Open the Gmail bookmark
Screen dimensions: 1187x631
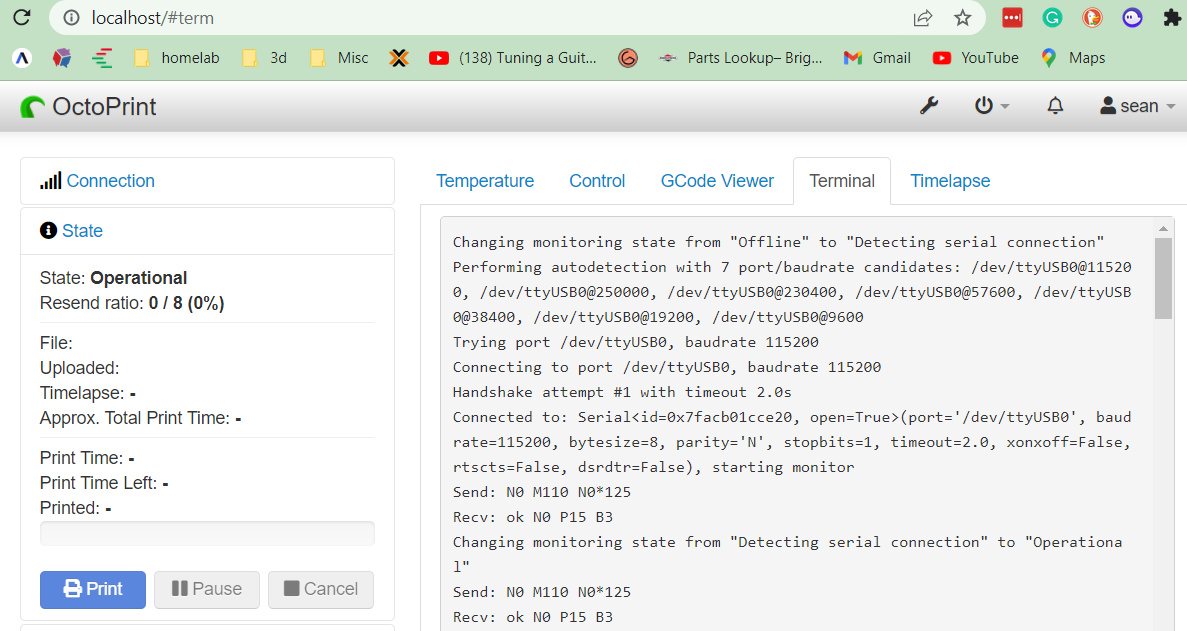(x=877, y=58)
